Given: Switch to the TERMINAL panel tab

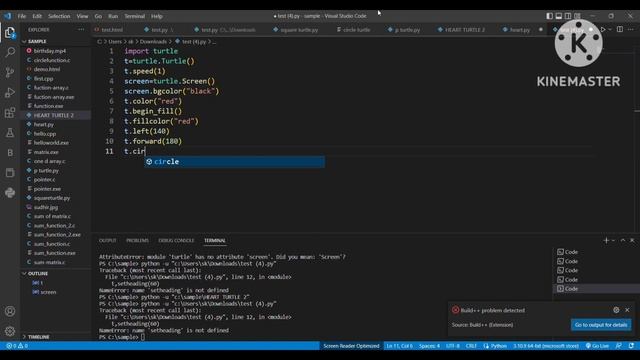Looking at the screenshot, I should [x=215, y=240].
